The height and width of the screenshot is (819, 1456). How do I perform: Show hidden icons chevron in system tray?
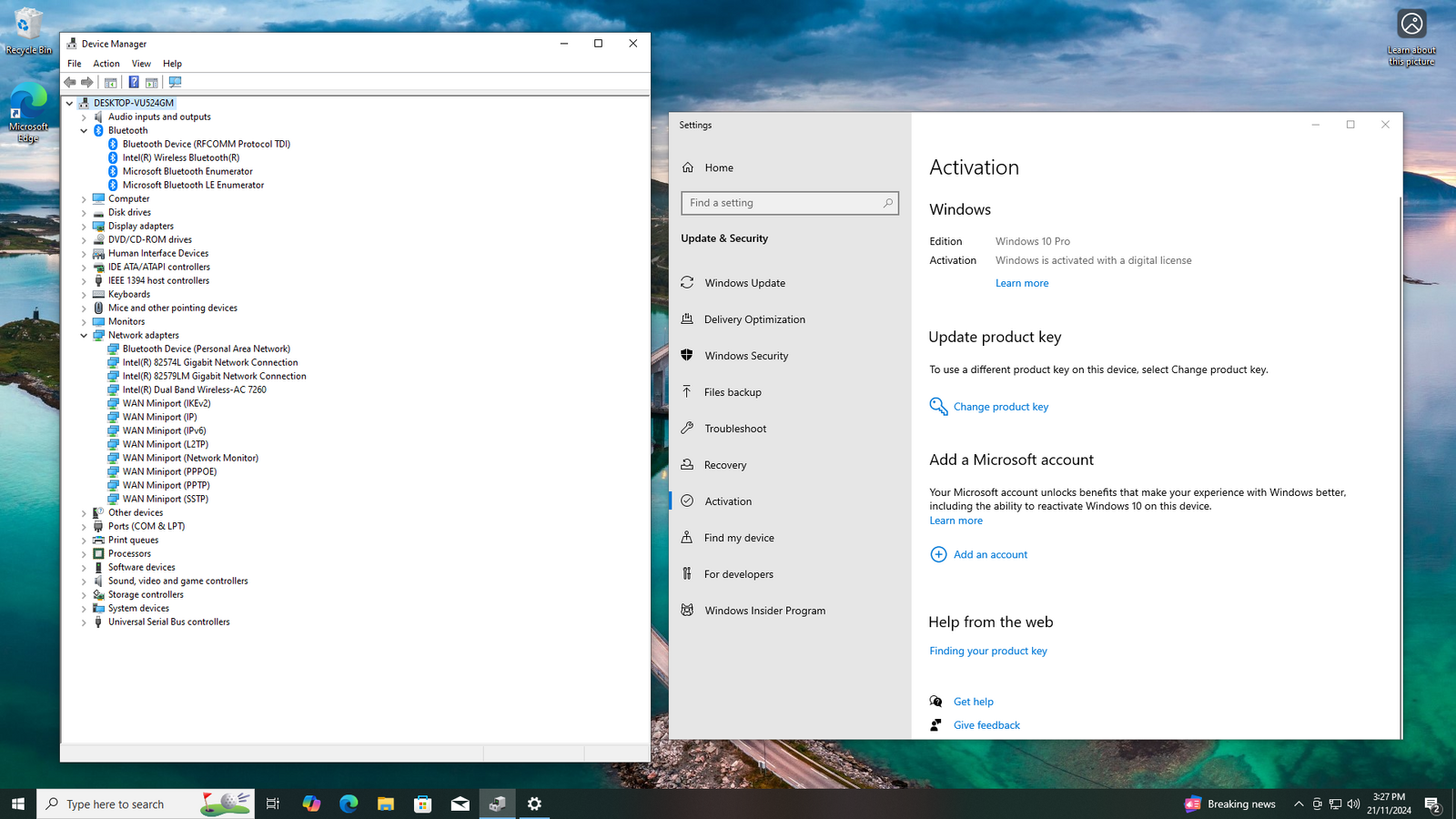pyautogui.click(x=1299, y=804)
